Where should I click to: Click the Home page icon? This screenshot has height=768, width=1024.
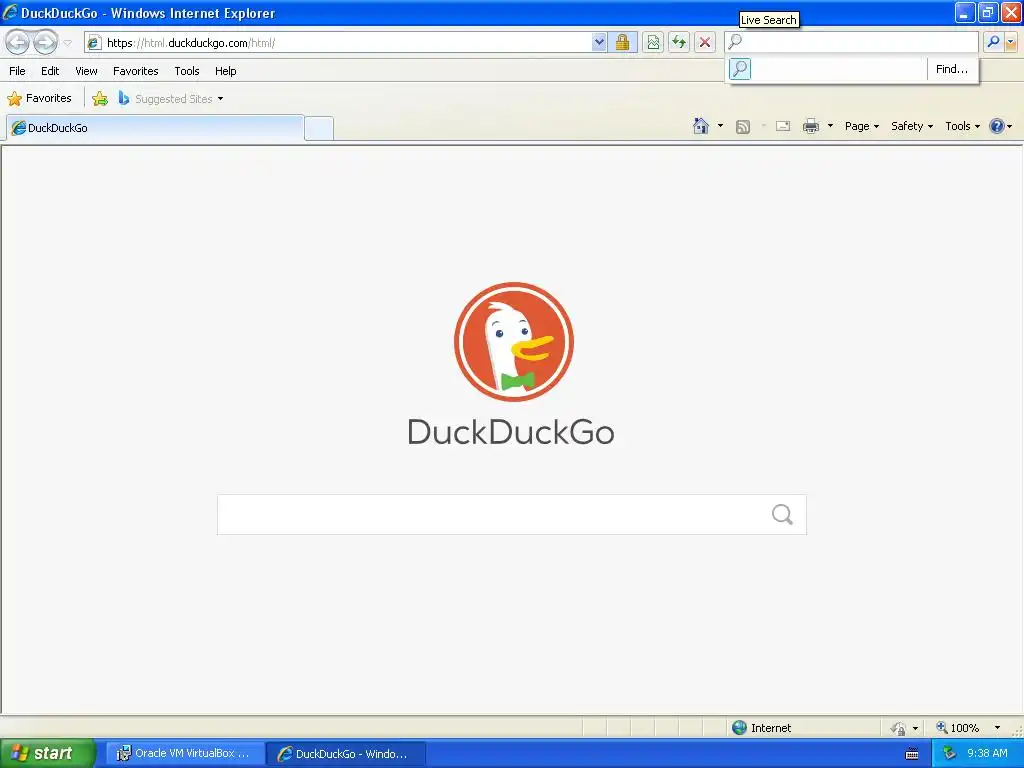coord(701,126)
